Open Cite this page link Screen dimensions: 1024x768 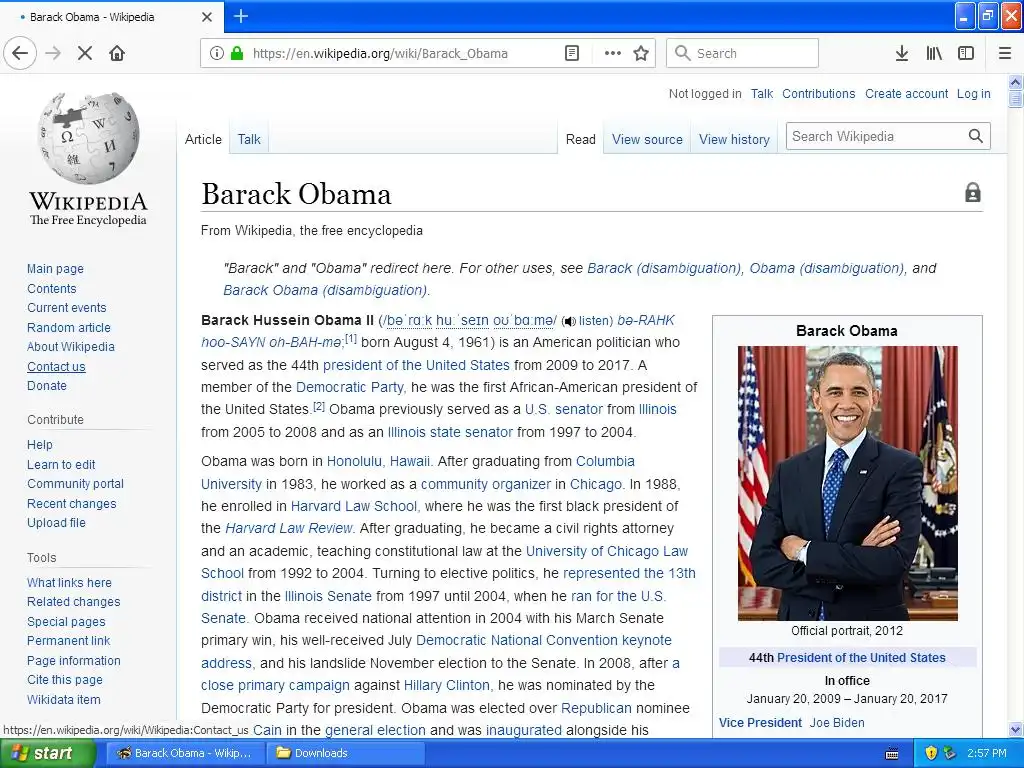[65, 680]
